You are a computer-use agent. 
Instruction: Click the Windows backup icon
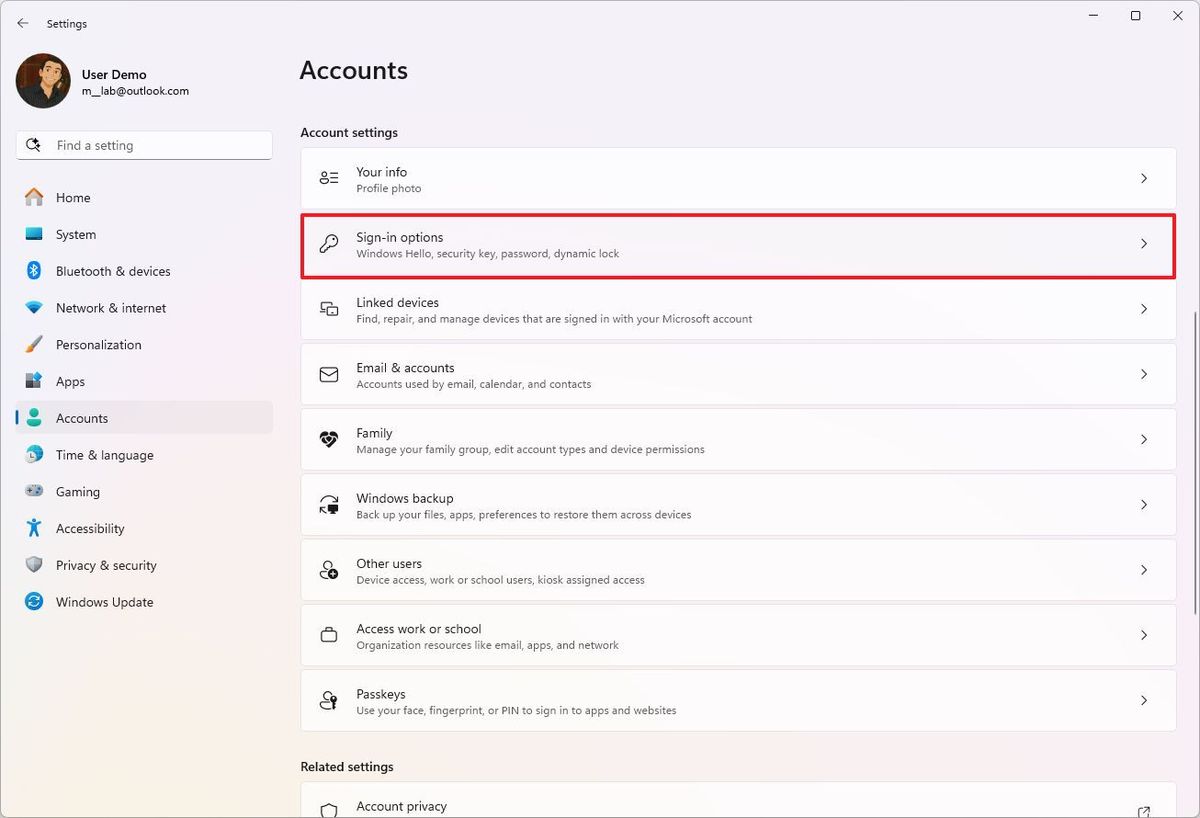click(x=329, y=505)
